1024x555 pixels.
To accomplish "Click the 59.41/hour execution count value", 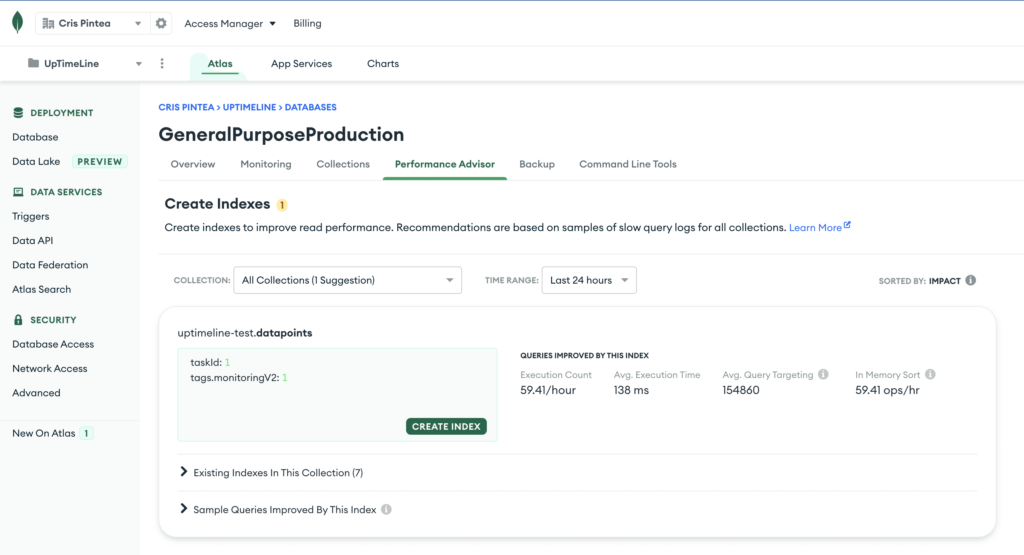I will 548,390.
